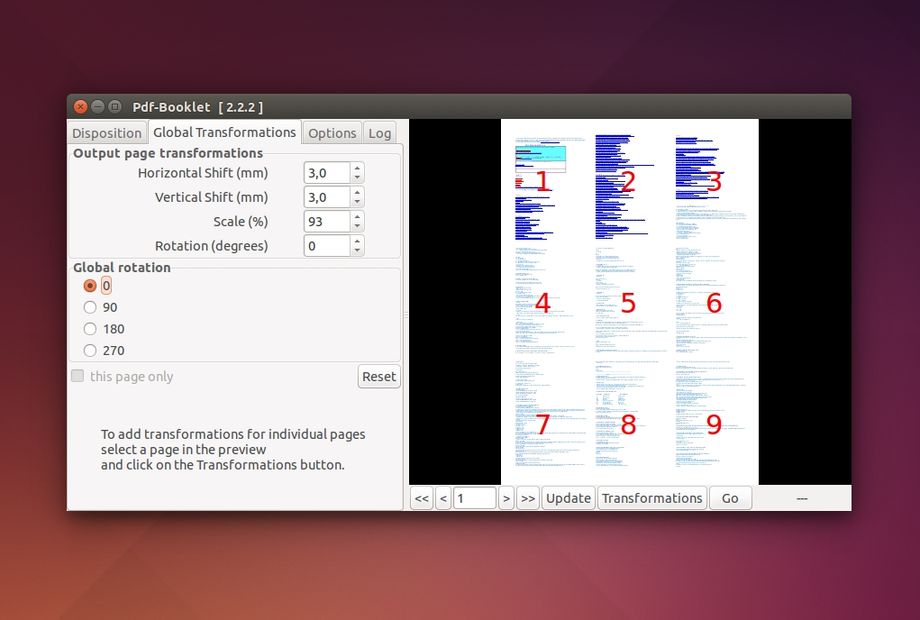Screen dimensions: 920x620
Task: Go to previous page with < button
Action: pos(443,498)
